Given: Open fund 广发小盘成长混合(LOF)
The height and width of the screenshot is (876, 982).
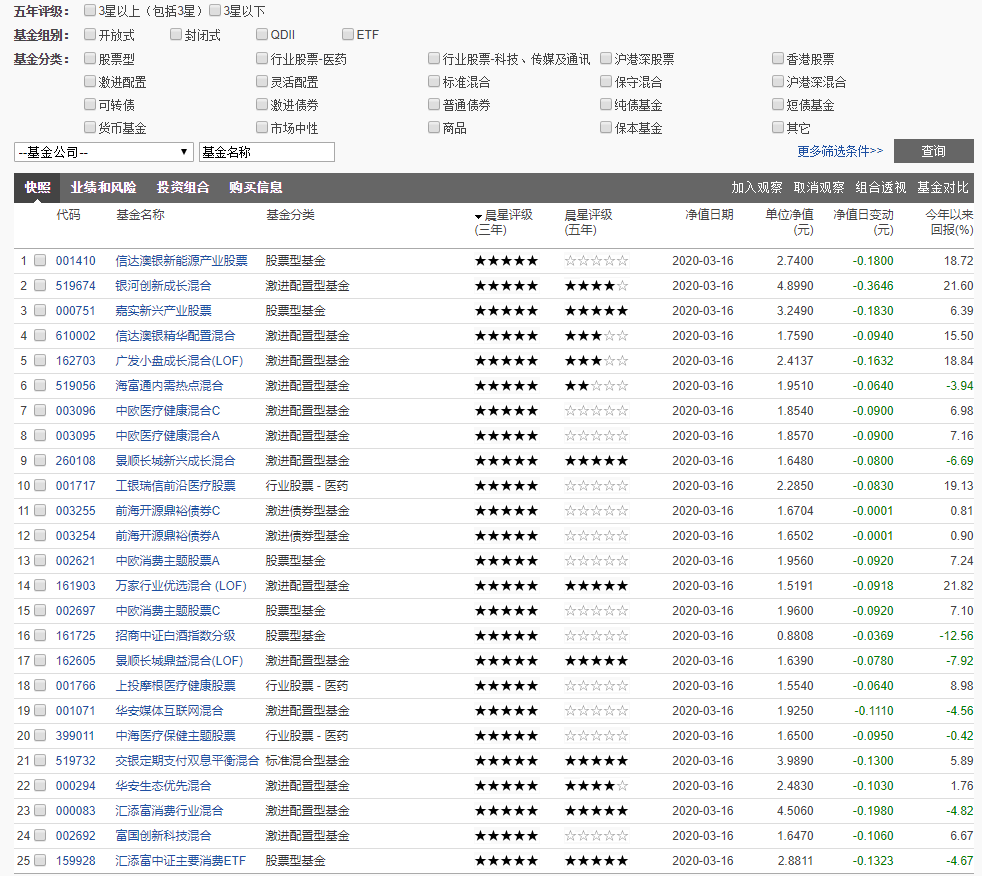Looking at the screenshot, I should pyautogui.click(x=179, y=361).
